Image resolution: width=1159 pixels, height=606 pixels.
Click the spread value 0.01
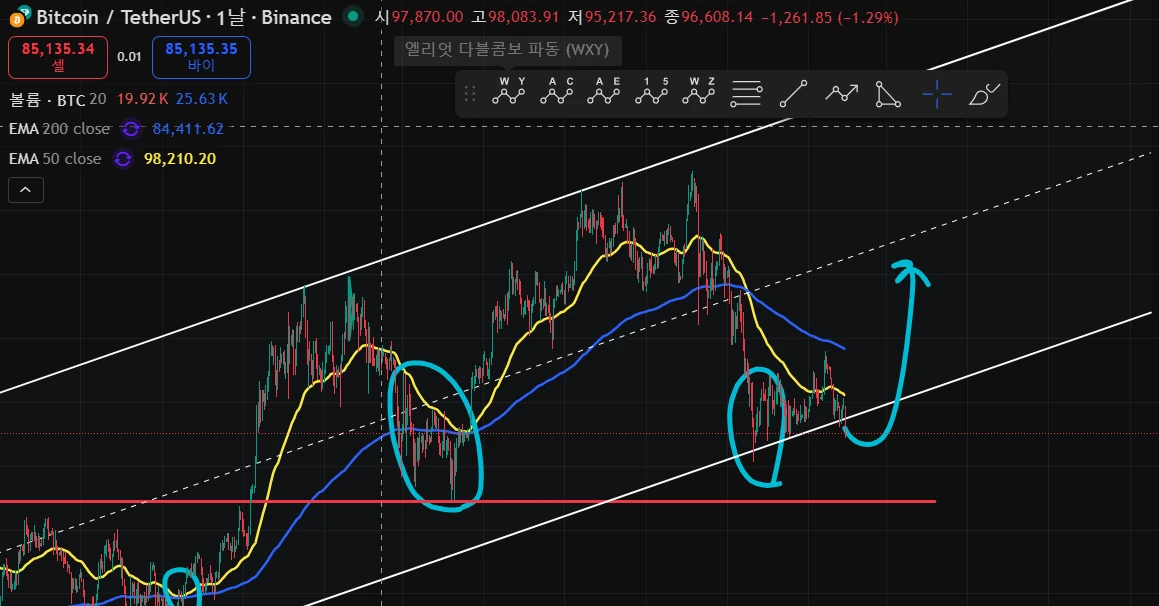(129, 57)
